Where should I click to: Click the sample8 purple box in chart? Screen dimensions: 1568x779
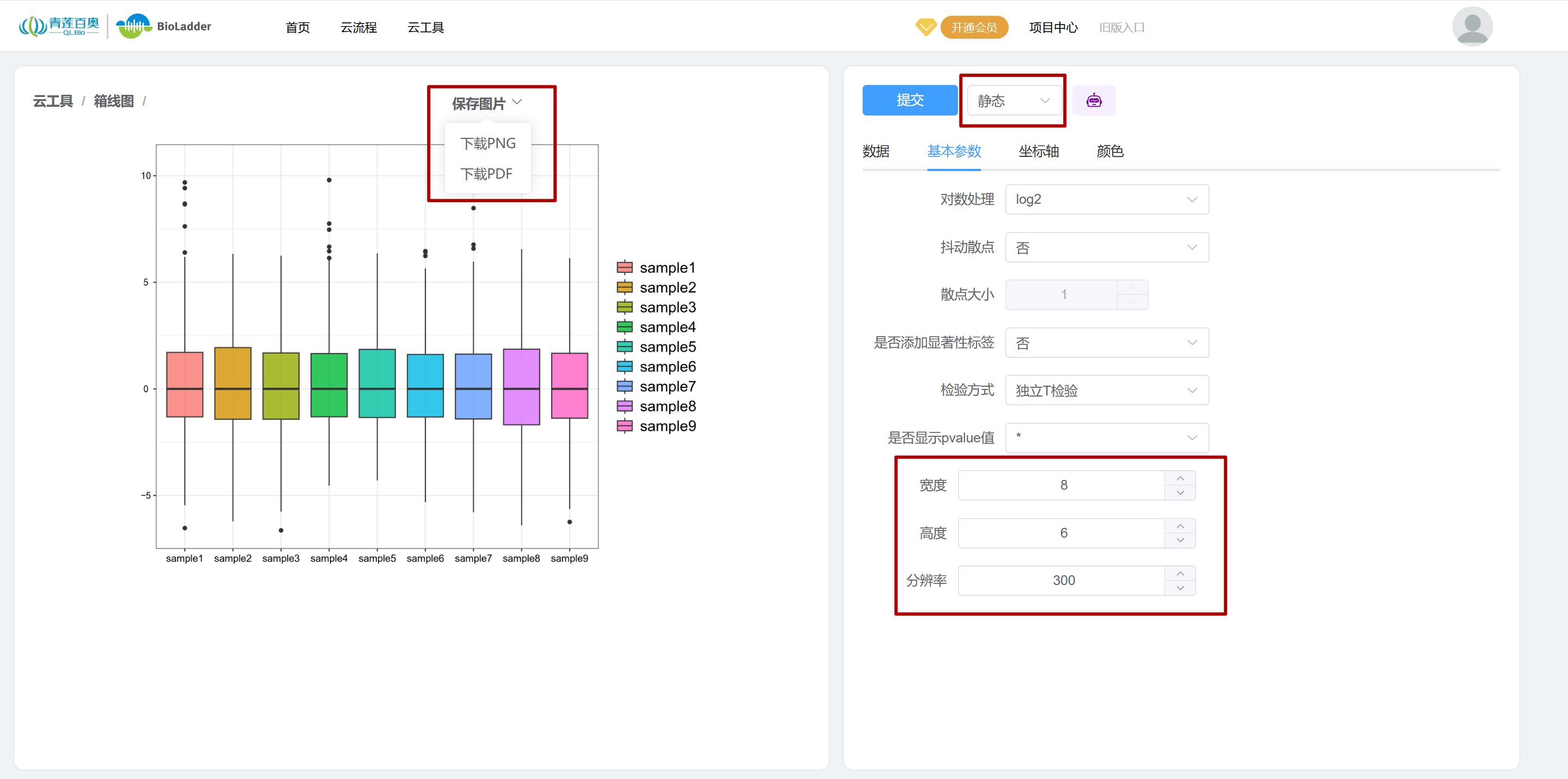[521, 387]
